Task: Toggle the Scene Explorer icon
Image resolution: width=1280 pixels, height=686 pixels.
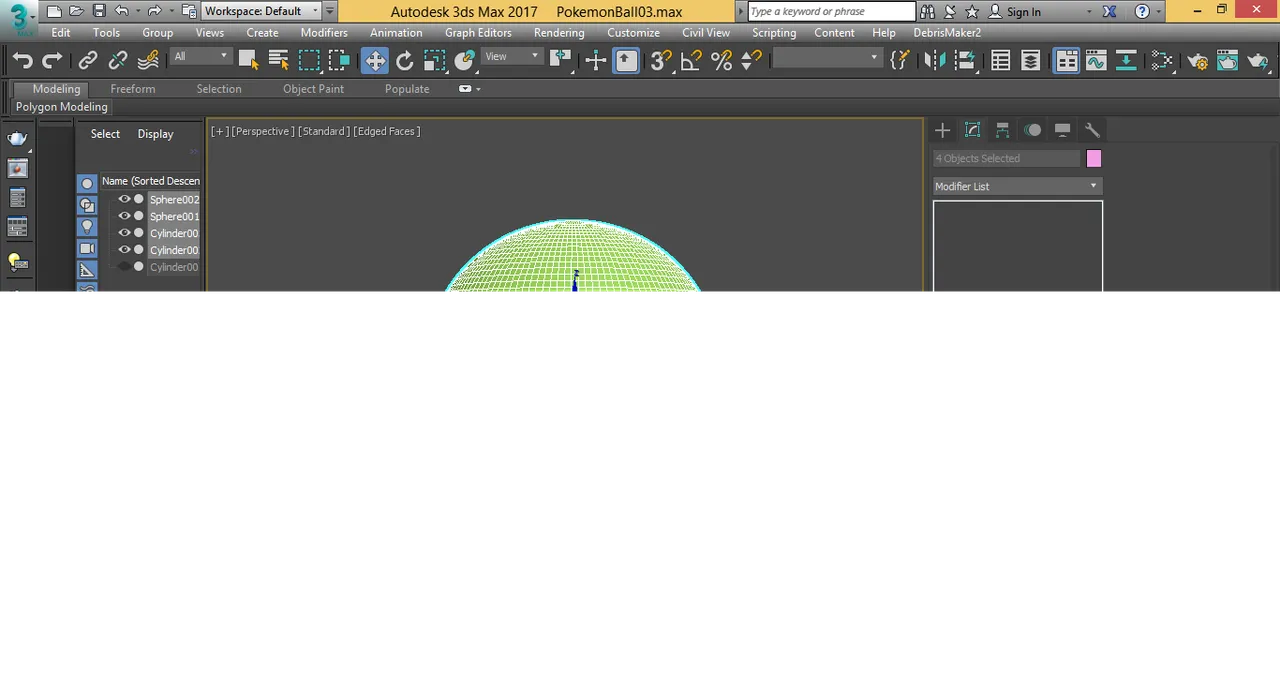Action: pos(1001,61)
